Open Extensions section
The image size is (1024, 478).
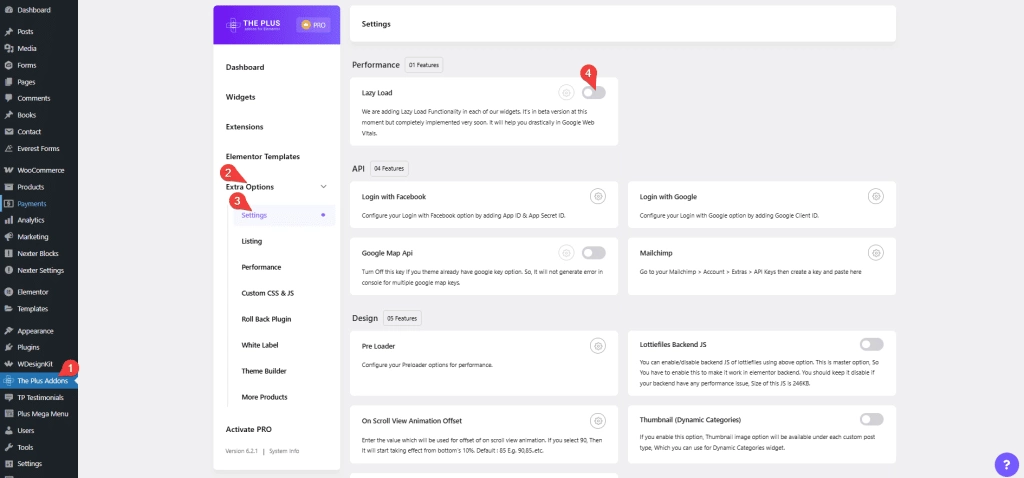[244, 127]
